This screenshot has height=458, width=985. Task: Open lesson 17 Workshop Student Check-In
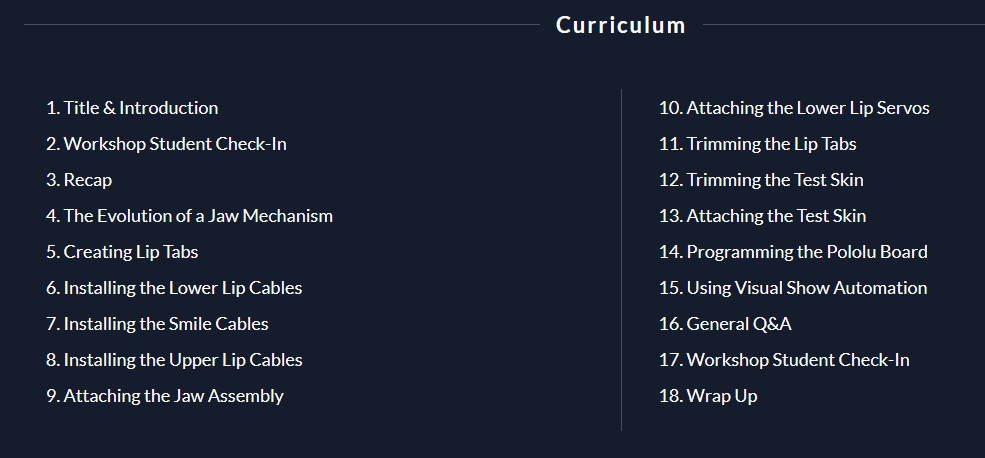click(785, 360)
